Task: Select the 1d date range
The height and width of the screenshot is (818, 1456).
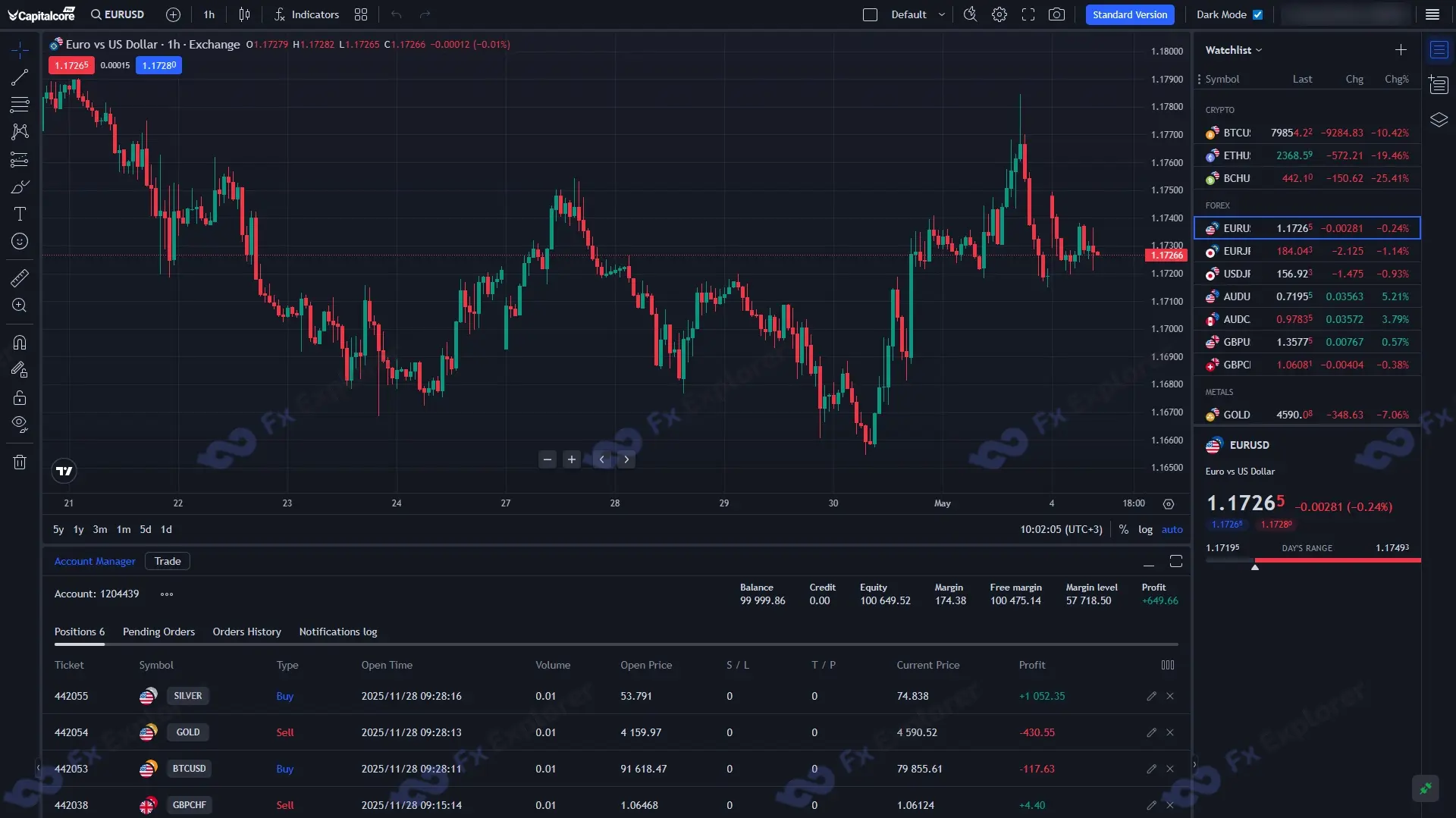Action: [x=166, y=529]
